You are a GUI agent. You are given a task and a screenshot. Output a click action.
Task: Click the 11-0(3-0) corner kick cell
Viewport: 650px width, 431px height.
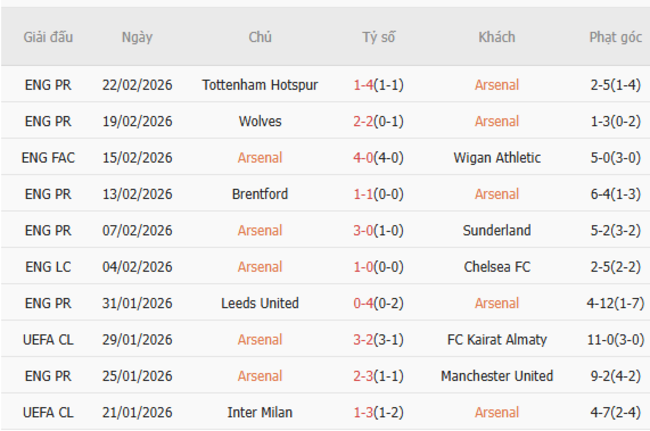615,340
